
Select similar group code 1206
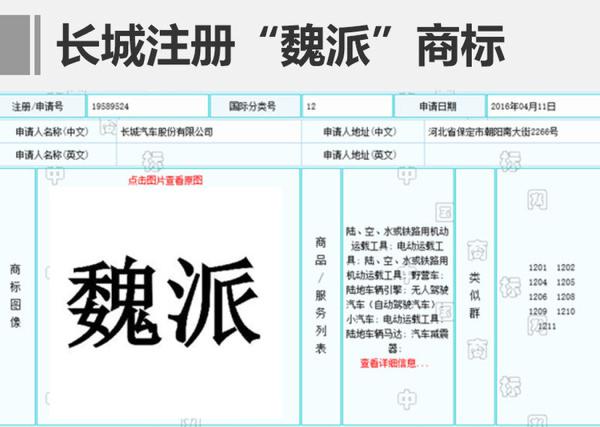pyautogui.click(x=538, y=297)
